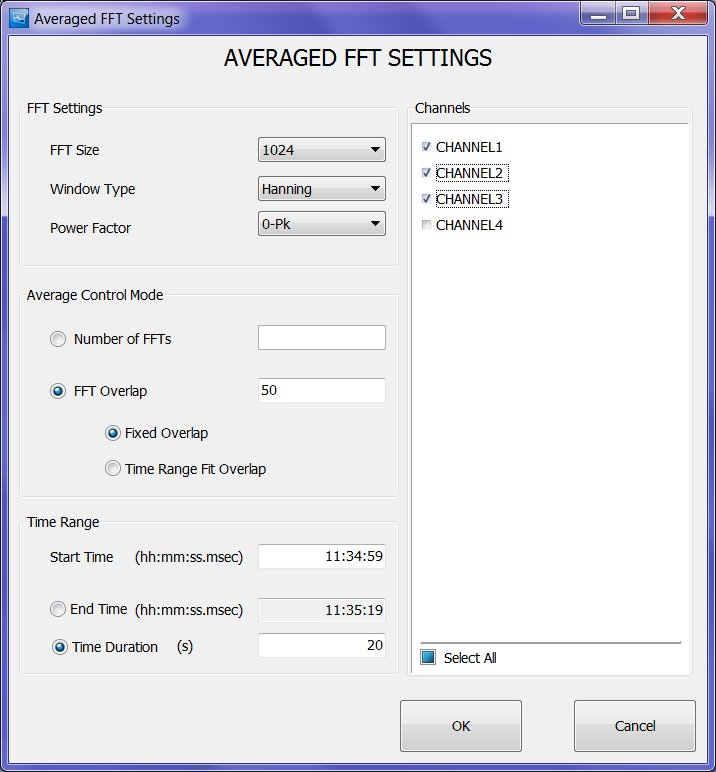Image resolution: width=716 pixels, height=772 pixels.
Task: Close the Averaged FFT Settings window
Action: (678, 13)
